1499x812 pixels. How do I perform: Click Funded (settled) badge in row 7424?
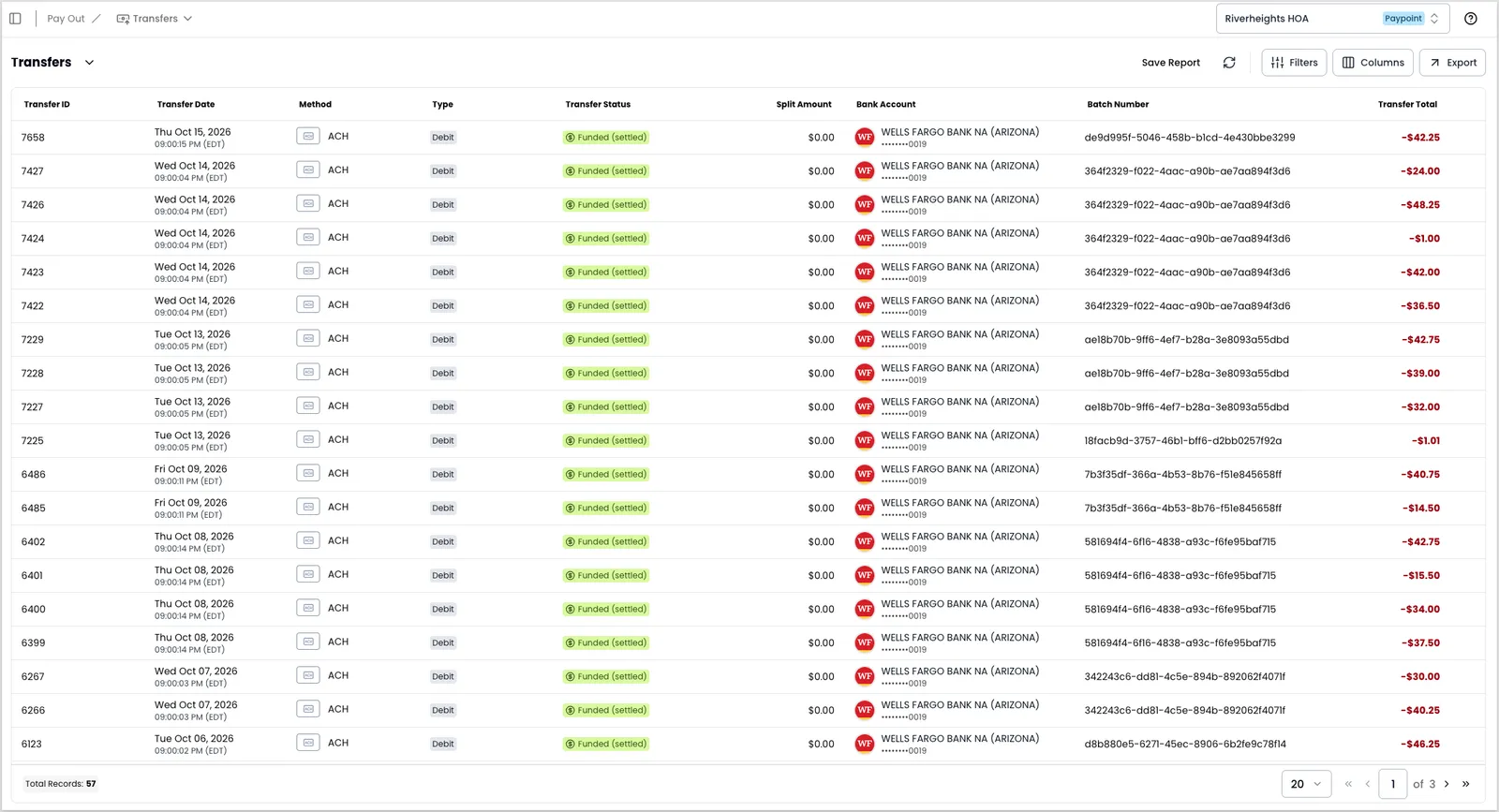606,239
